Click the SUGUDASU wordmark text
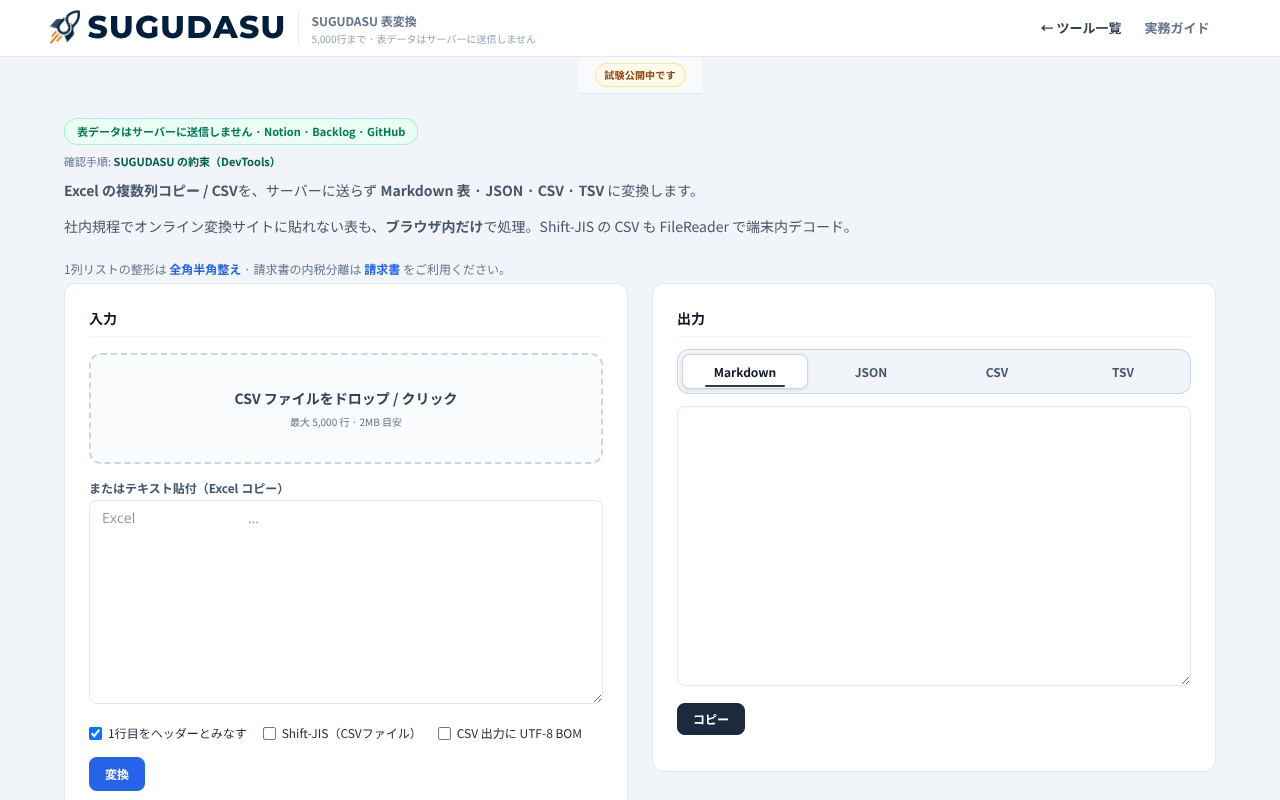Viewport: 1280px width, 800px height. click(186, 27)
